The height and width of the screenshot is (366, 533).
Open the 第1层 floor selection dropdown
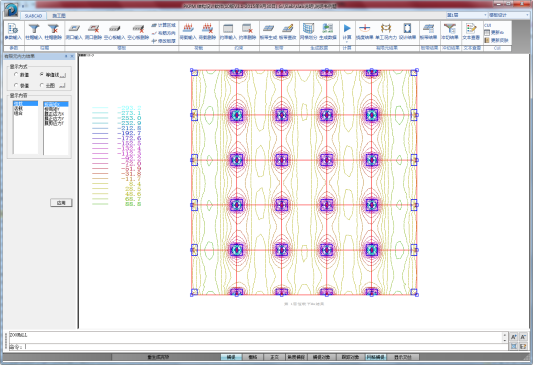pos(467,15)
